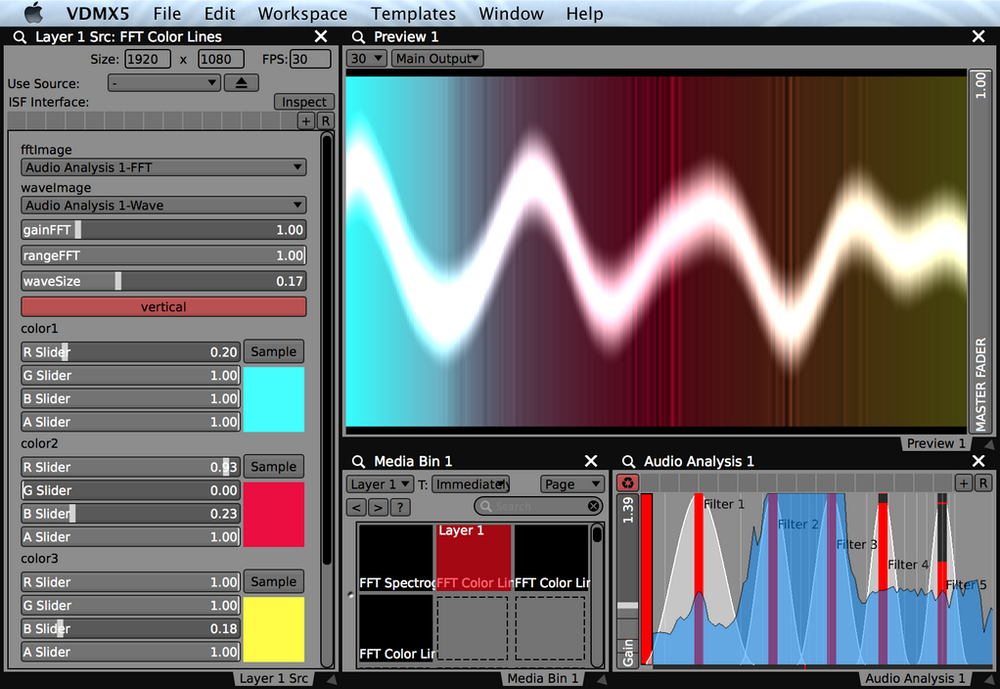Click the width size field 1920
Viewport: 1000px width, 689px height.
click(x=147, y=59)
